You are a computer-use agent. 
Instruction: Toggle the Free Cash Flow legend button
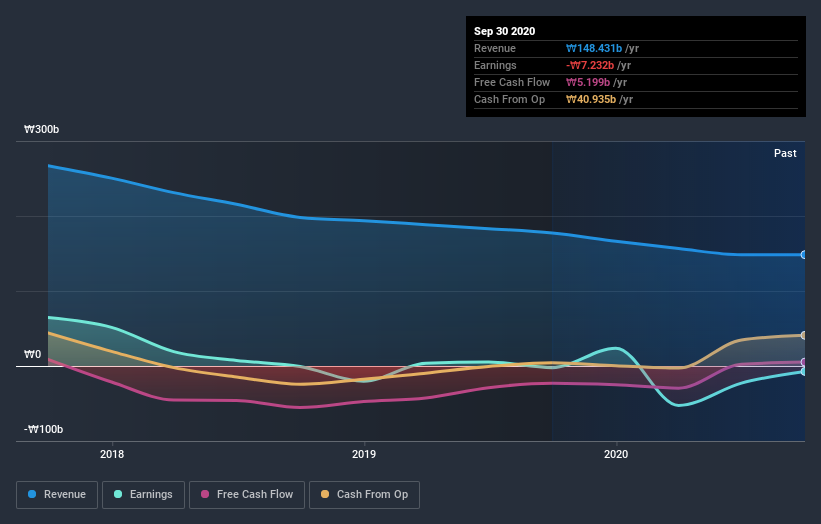click(247, 495)
